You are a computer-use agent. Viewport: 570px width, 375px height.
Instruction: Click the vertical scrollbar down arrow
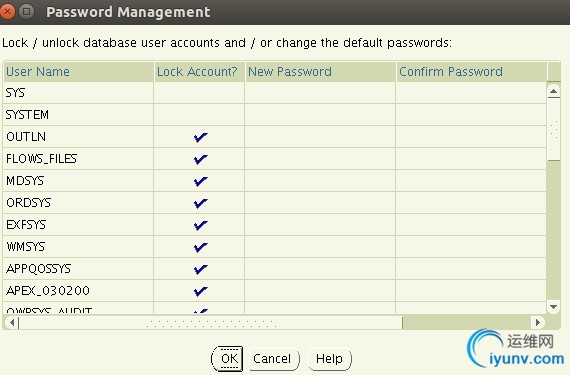coord(553,307)
